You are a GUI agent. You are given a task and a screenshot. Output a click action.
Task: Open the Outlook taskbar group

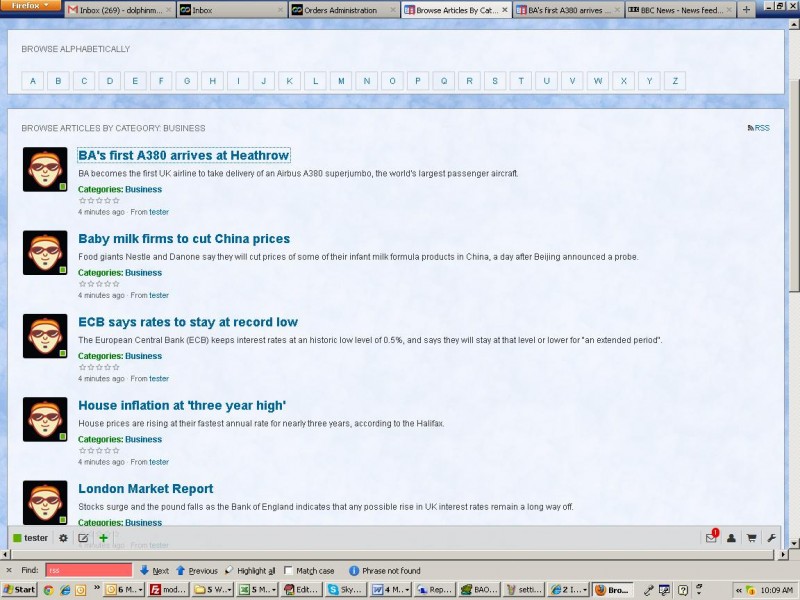pos(124,590)
